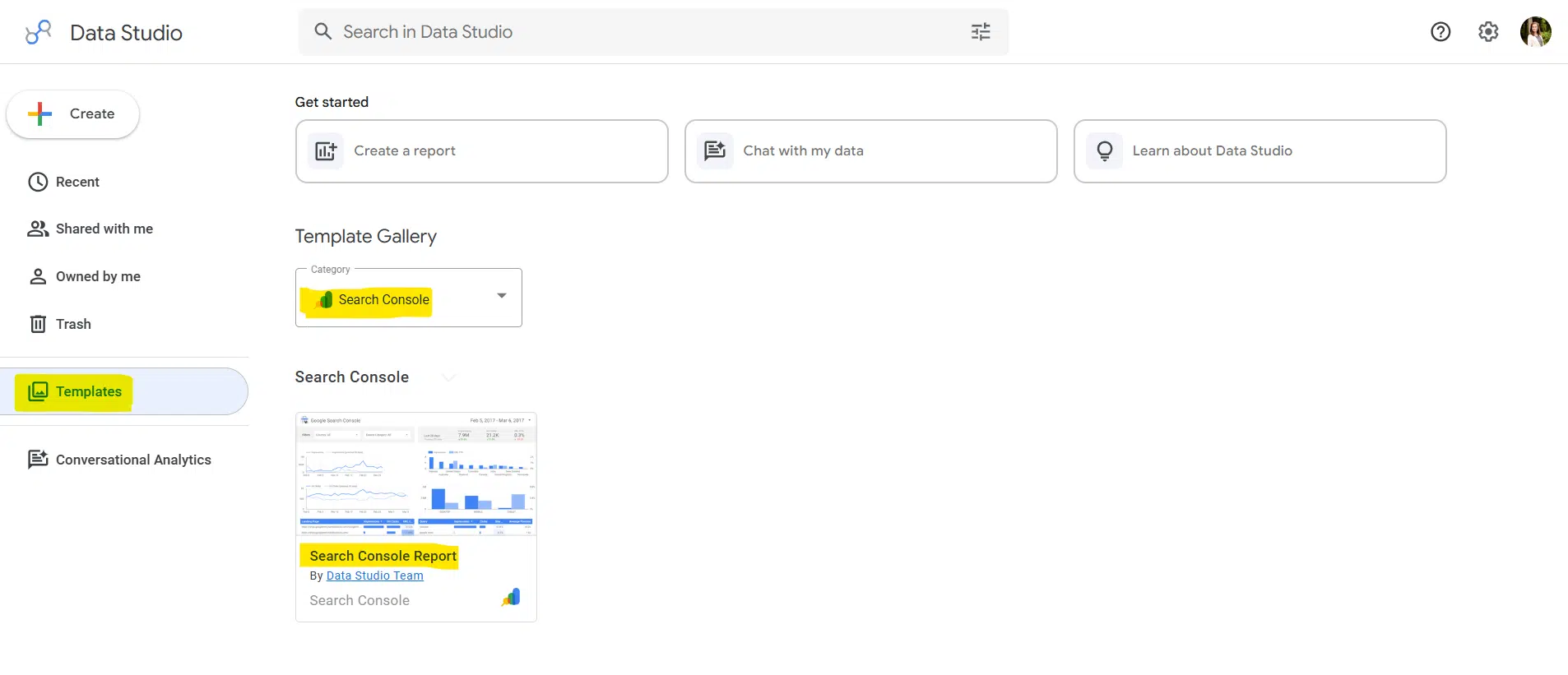The height and width of the screenshot is (675, 1568).
Task: Open the user account avatar
Action: click(1535, 32)
